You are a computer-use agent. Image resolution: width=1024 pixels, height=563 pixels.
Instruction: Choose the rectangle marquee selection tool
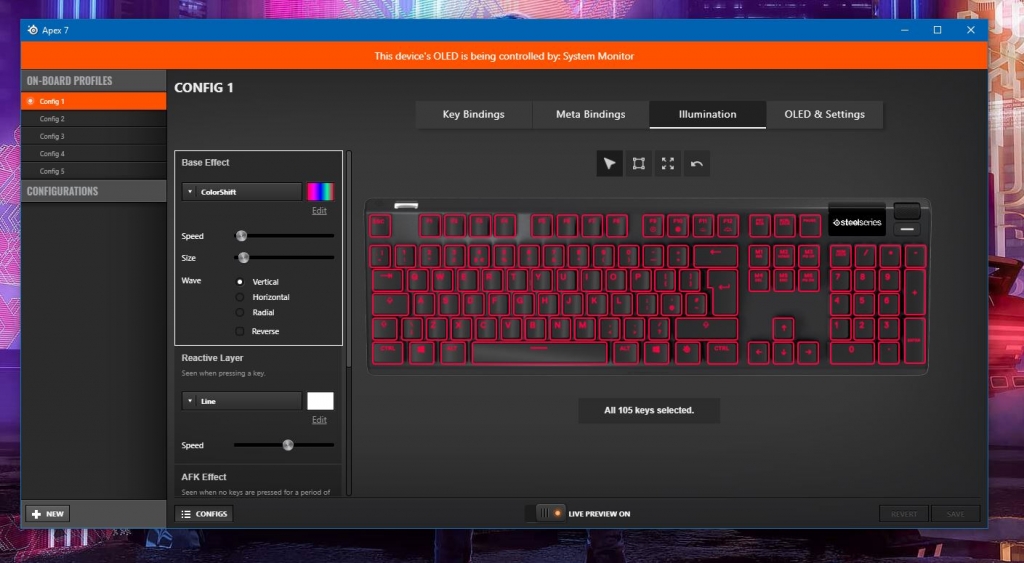coord(638,164)
